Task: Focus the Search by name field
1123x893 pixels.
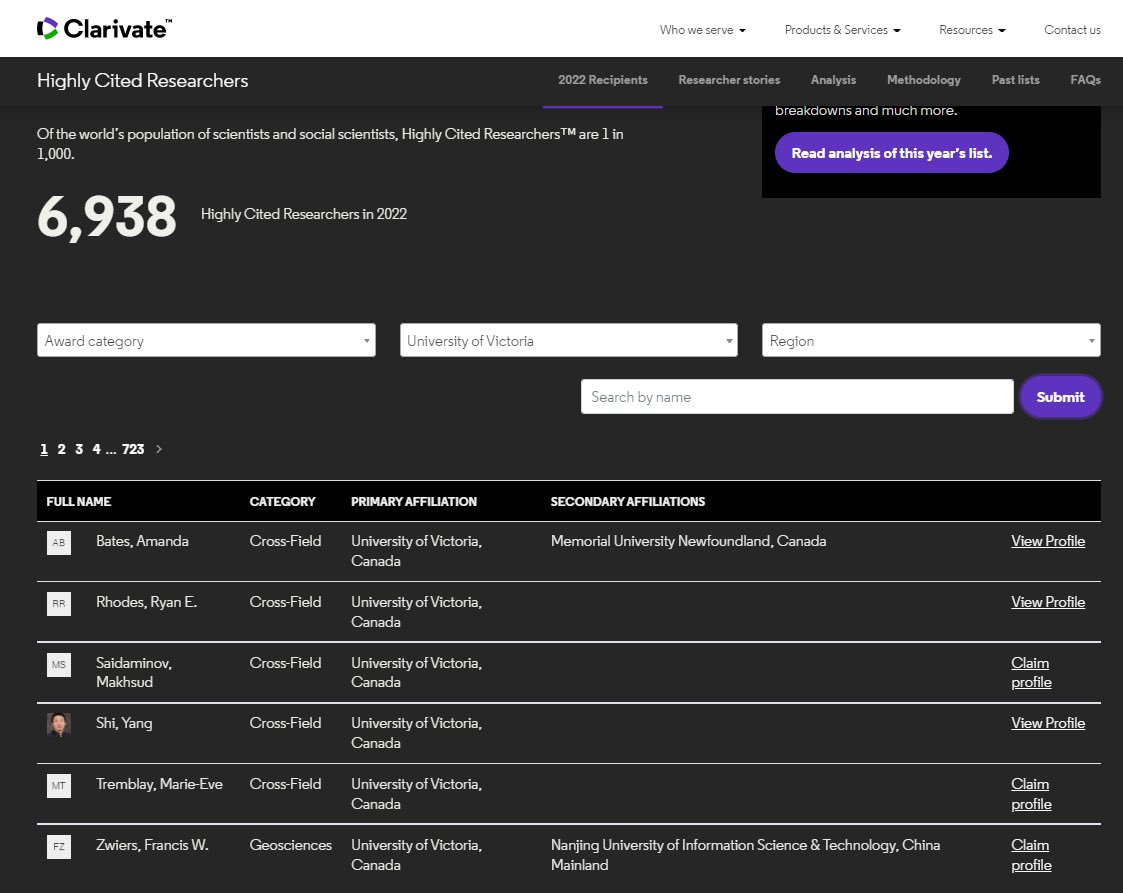Action: 797,397
